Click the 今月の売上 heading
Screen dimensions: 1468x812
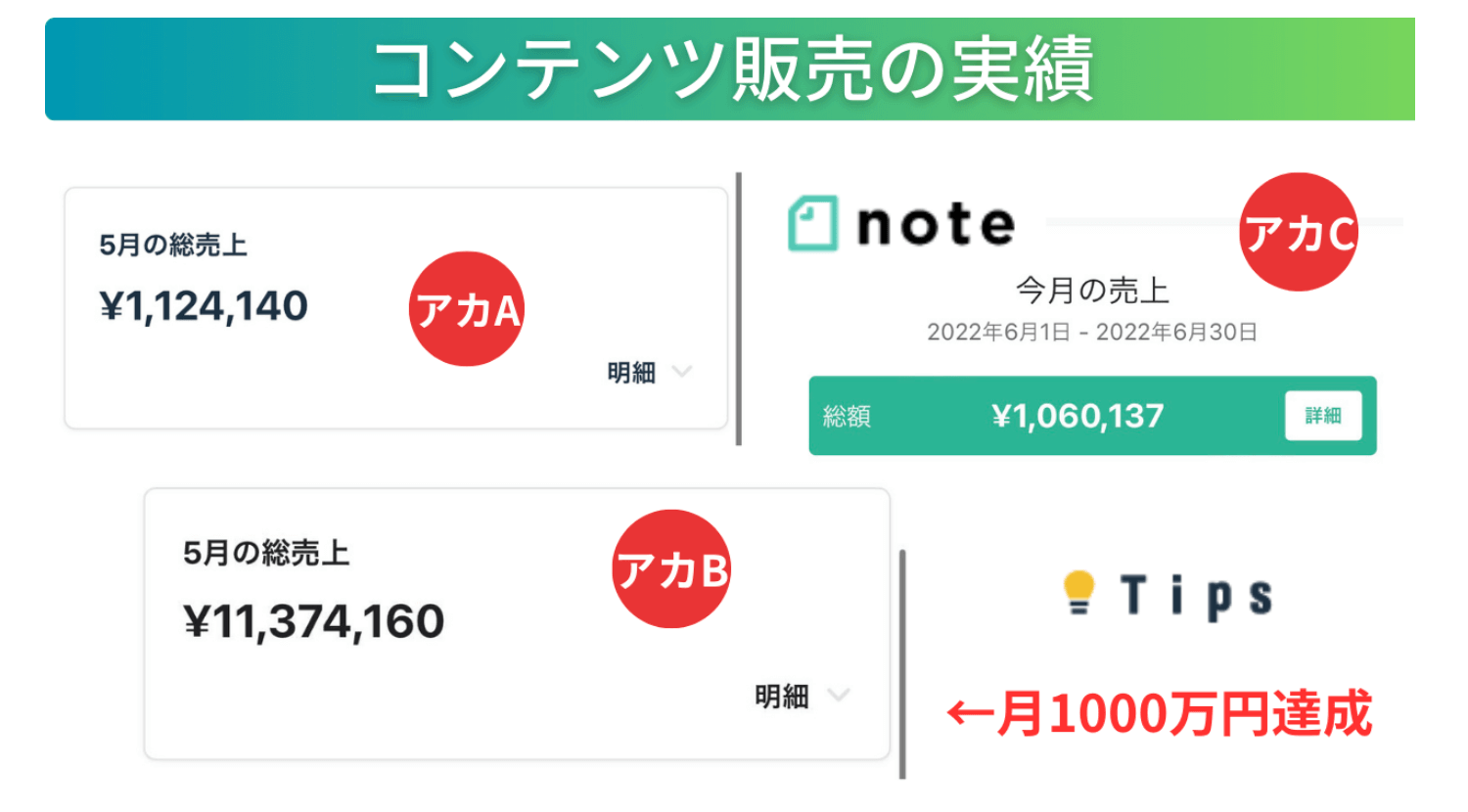1092,291
